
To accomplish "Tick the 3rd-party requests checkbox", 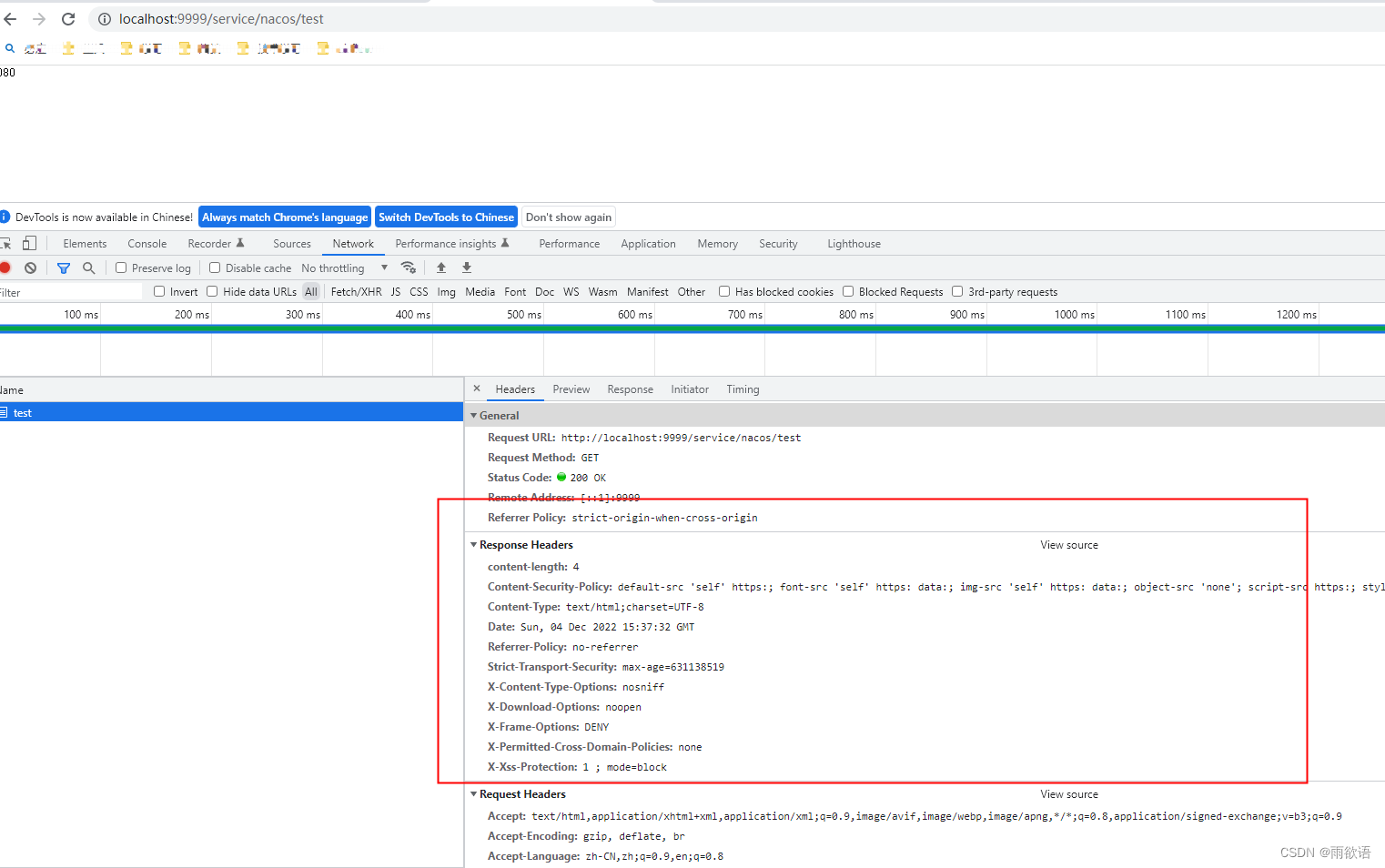I will pos(957,291).
